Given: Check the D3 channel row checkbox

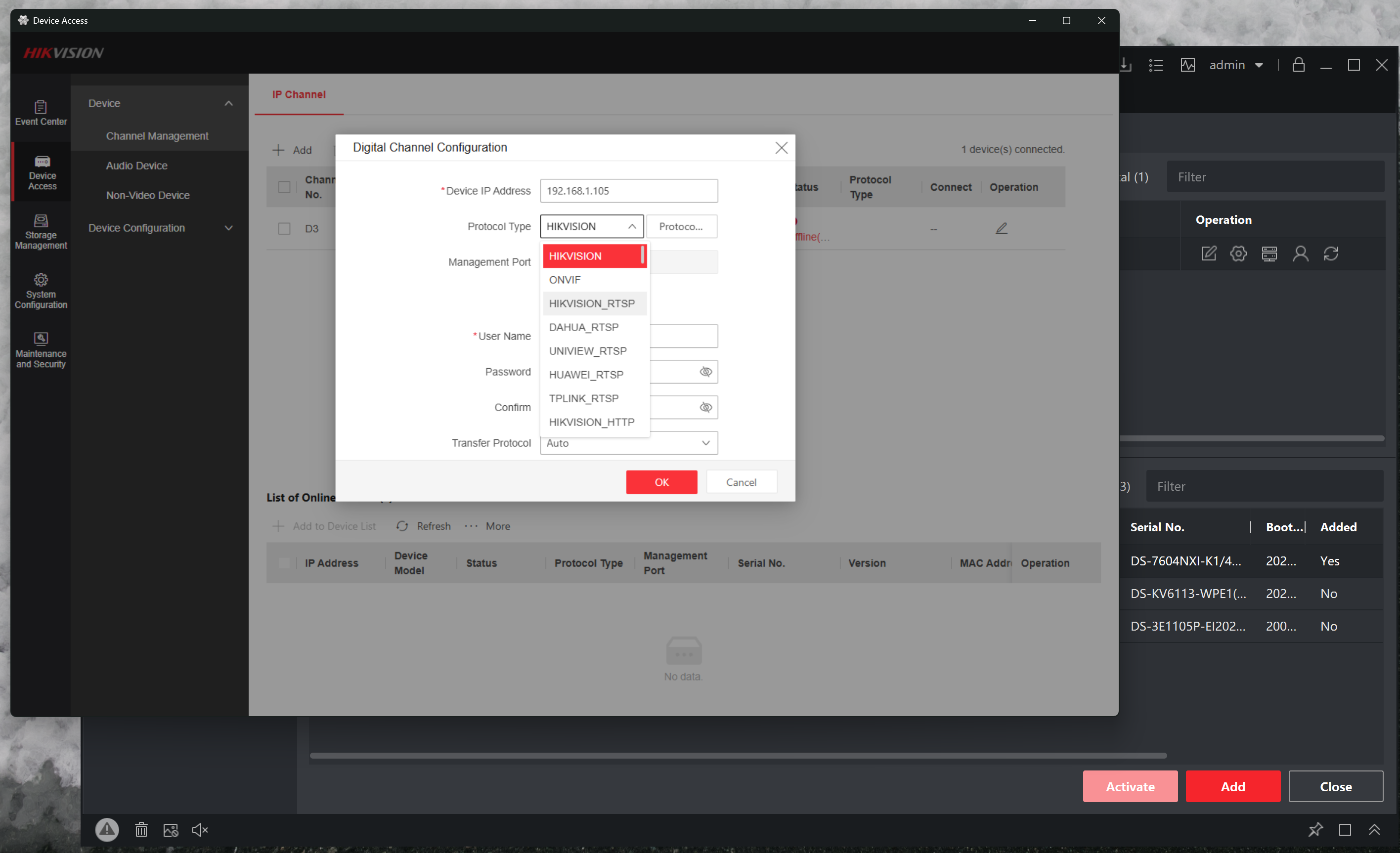Looking at the screenshot, I should coord(284,228).
